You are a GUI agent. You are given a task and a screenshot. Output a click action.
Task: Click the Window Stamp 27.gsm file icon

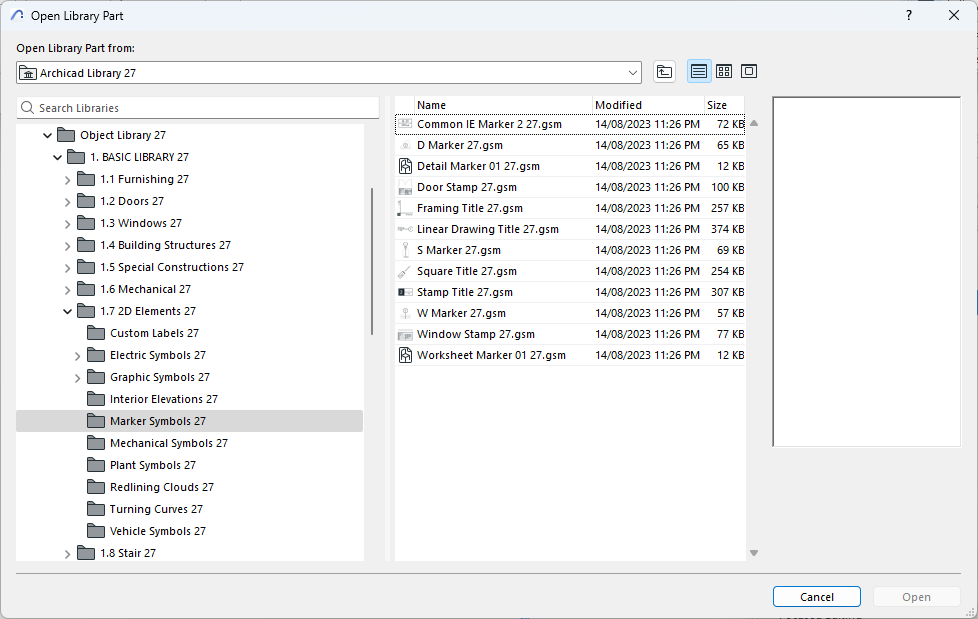(x=405, y=334)
